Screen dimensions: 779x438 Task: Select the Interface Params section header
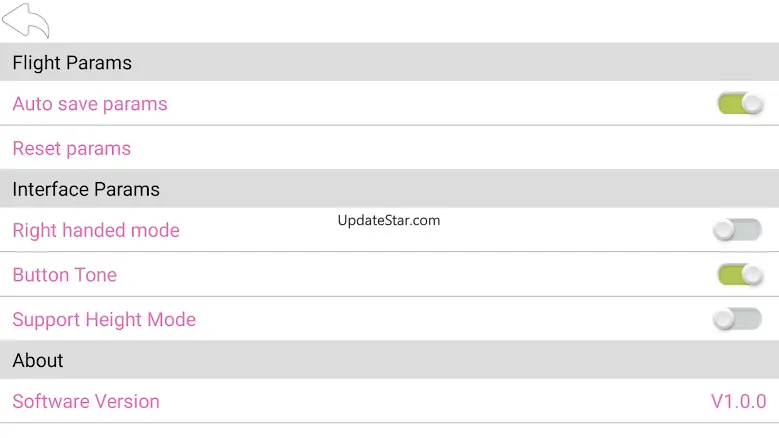[86, 189]
